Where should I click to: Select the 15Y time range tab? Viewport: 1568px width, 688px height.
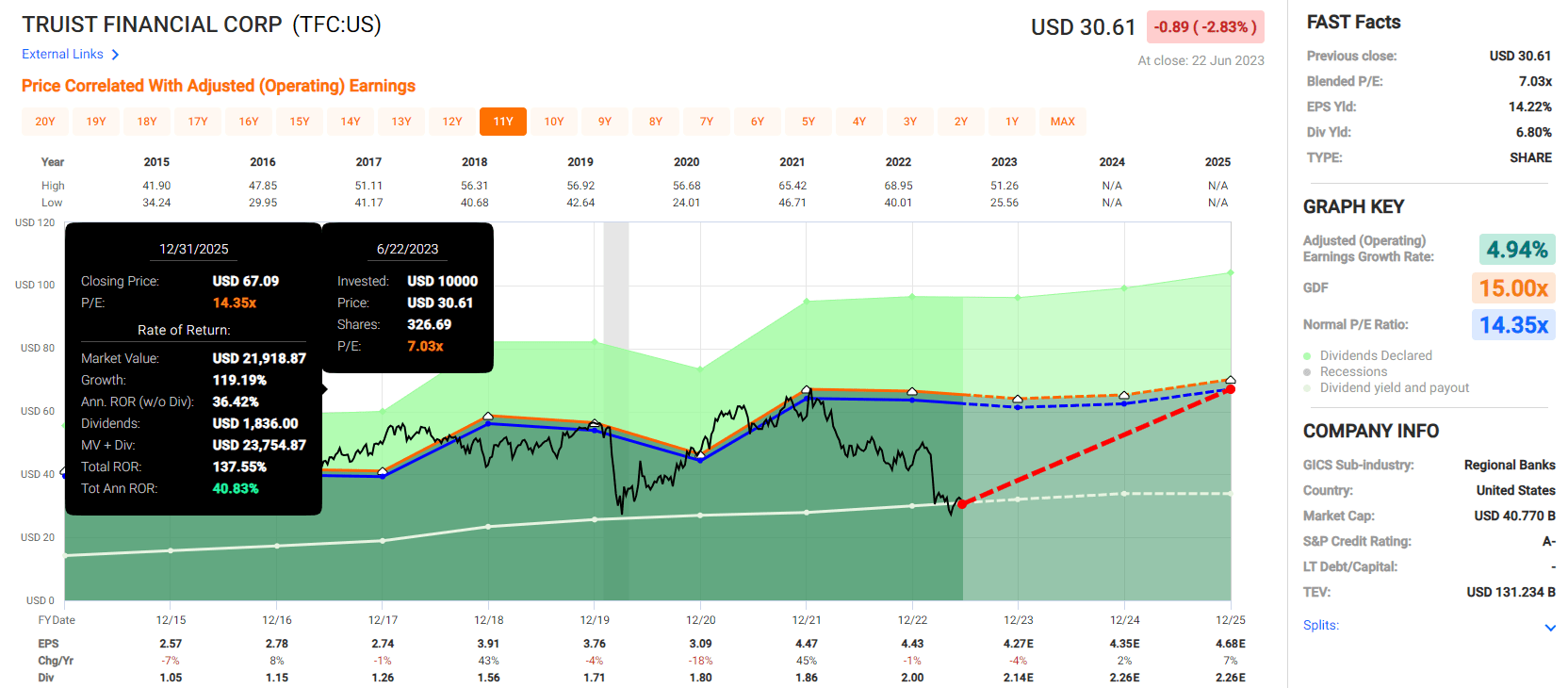(300, 122)
